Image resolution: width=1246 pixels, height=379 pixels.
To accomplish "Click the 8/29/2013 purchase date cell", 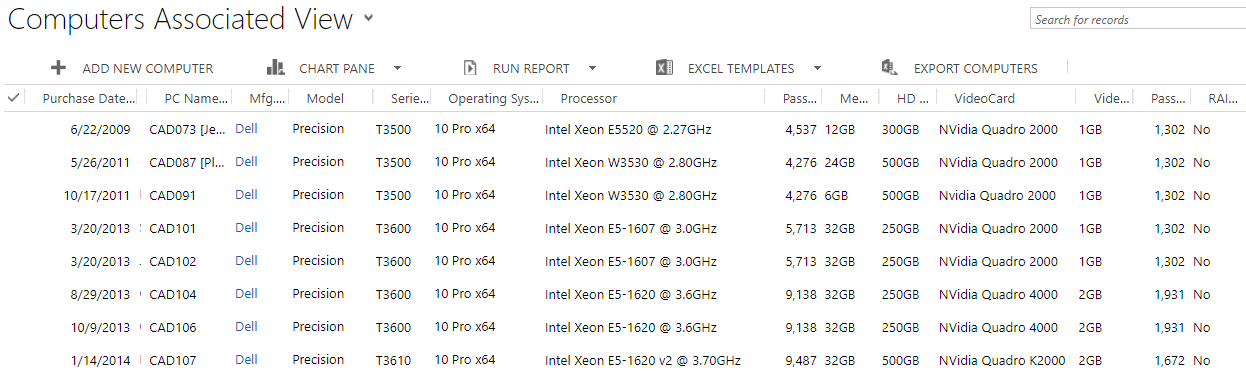I will (100, 295).
